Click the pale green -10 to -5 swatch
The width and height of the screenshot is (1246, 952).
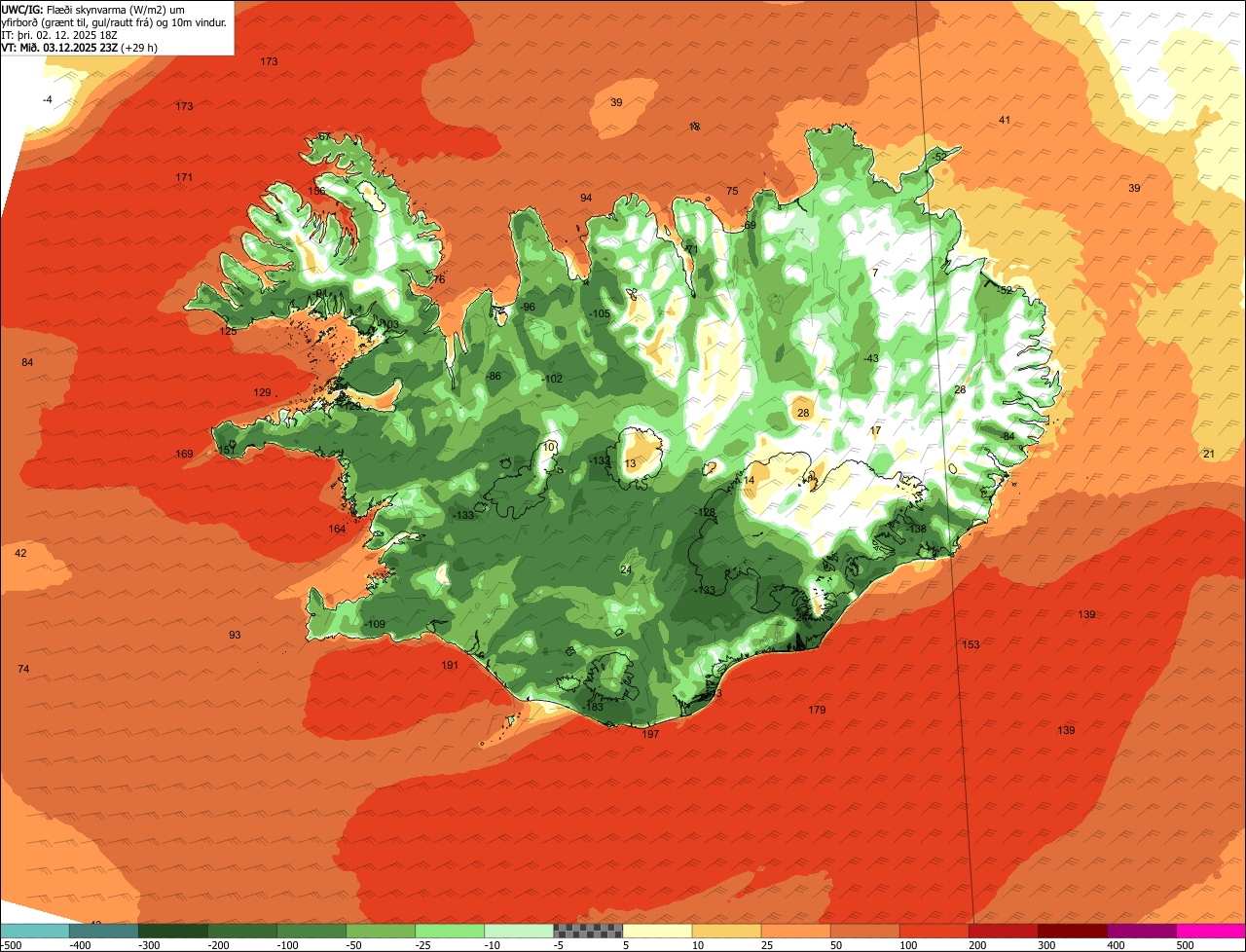519,931
